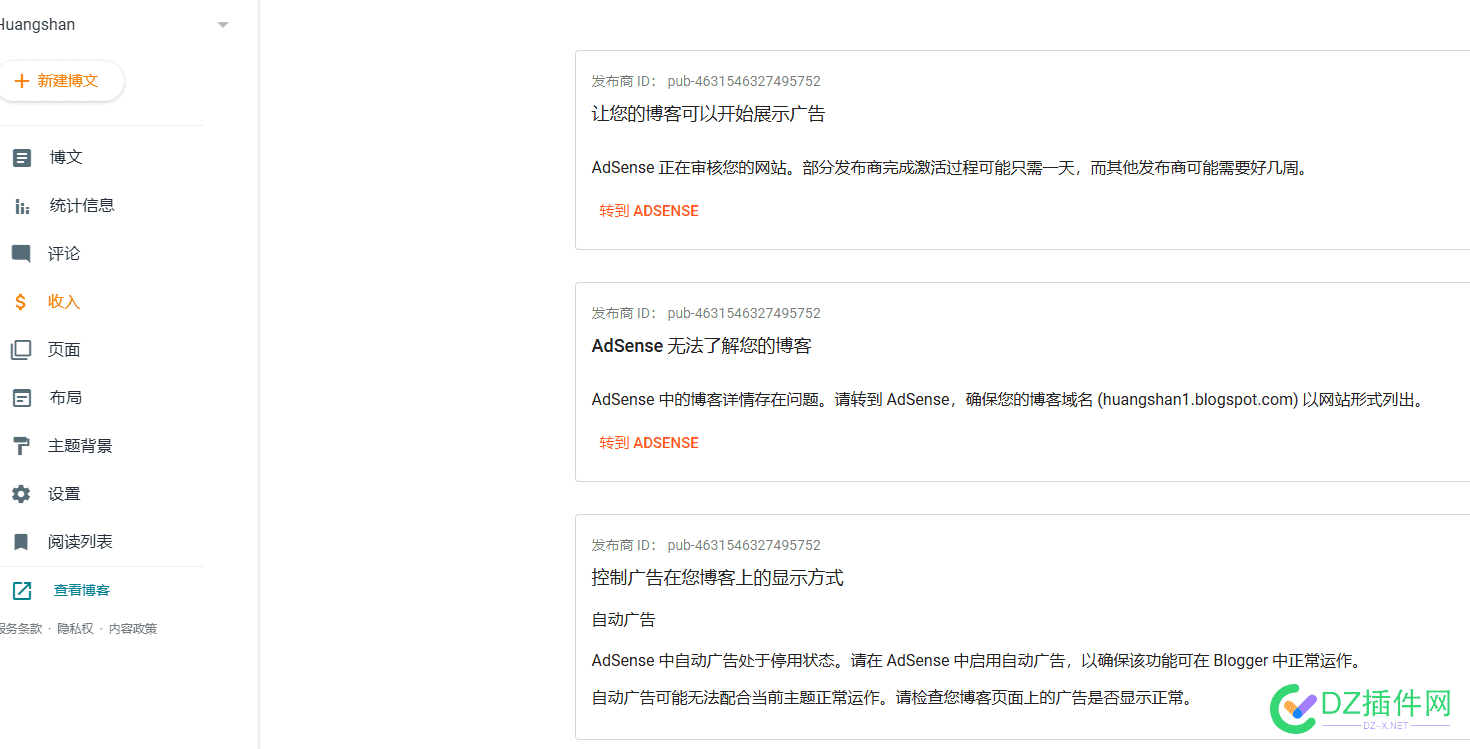
Task: Click the text mentioning huangshan1.blogspot.com
Action: (1007, 400)
